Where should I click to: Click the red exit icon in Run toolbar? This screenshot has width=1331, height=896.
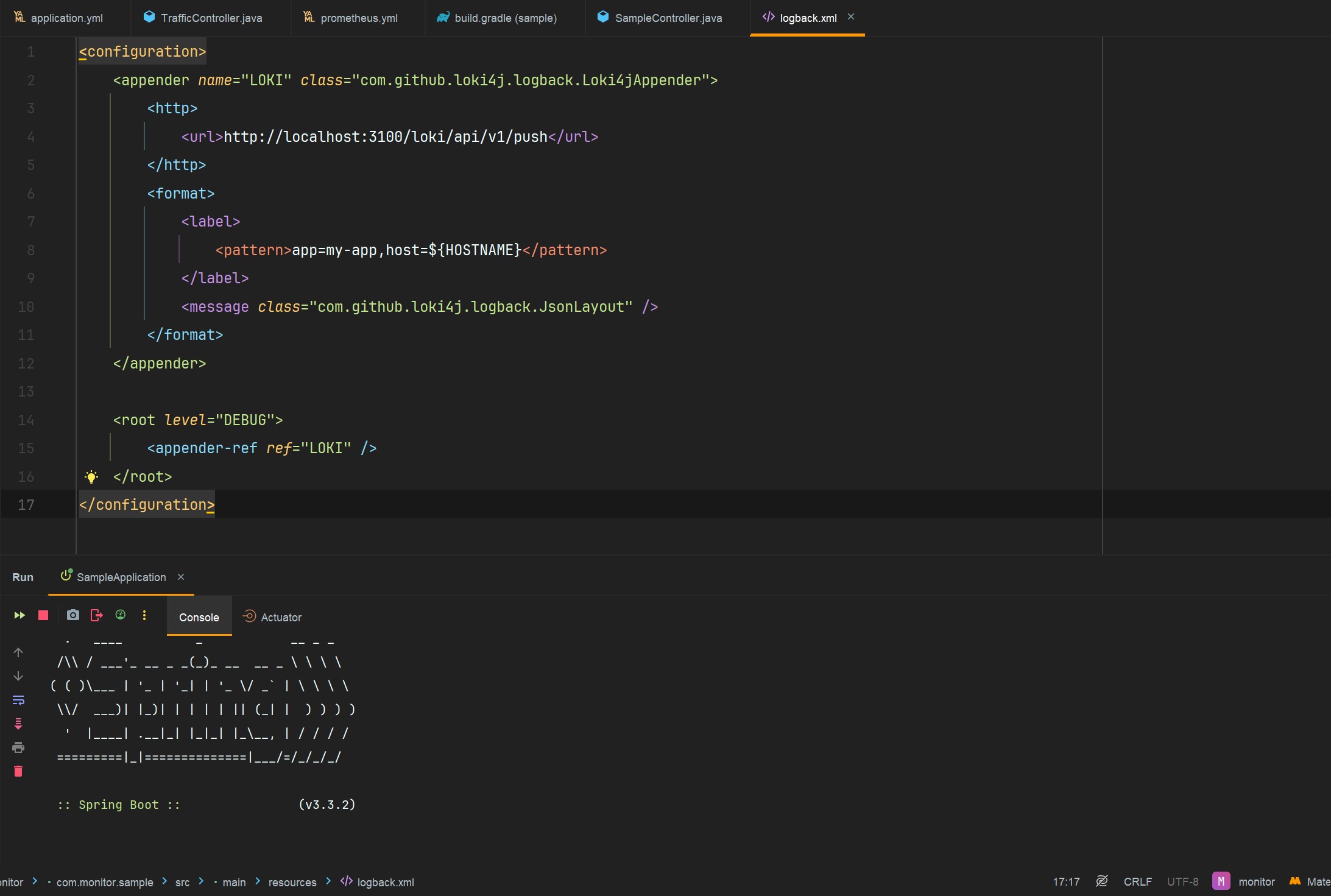click(96, 615)
